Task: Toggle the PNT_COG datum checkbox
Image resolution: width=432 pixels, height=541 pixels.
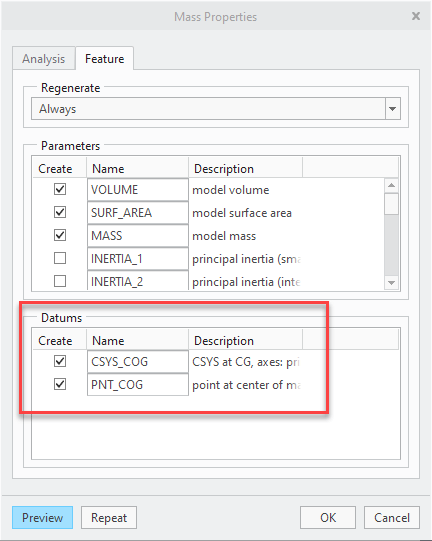Action: [x=60, y=384]
